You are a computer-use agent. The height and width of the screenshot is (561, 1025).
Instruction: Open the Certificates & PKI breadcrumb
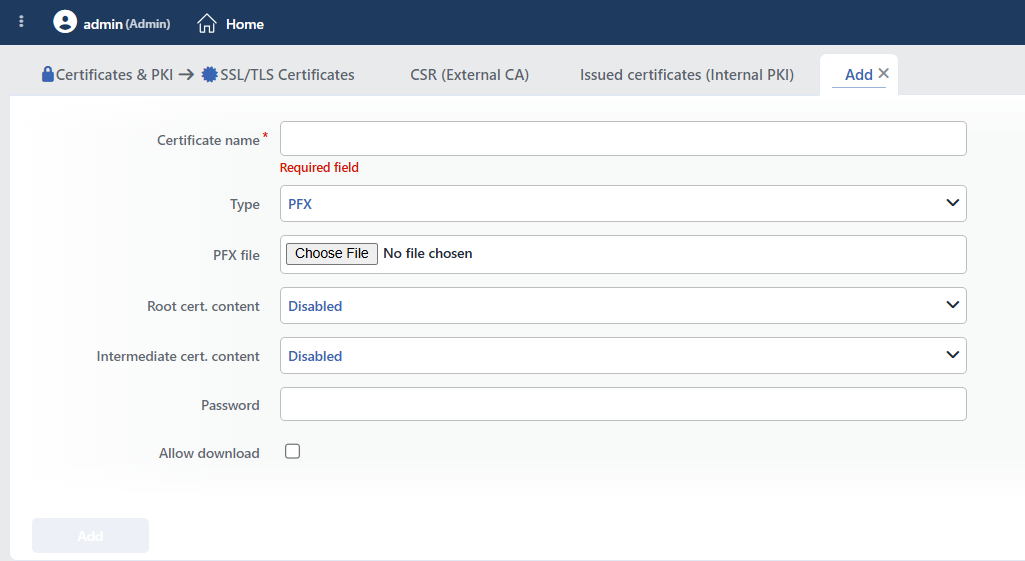114,75
